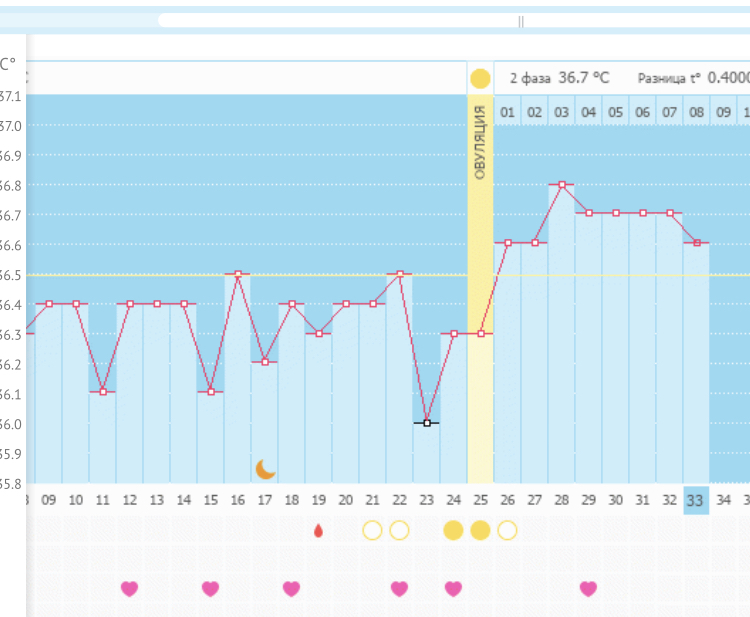Select the peak 36.8 point on day 28
Viewport: 750px width, 617px height.
[x=562, y=185]
